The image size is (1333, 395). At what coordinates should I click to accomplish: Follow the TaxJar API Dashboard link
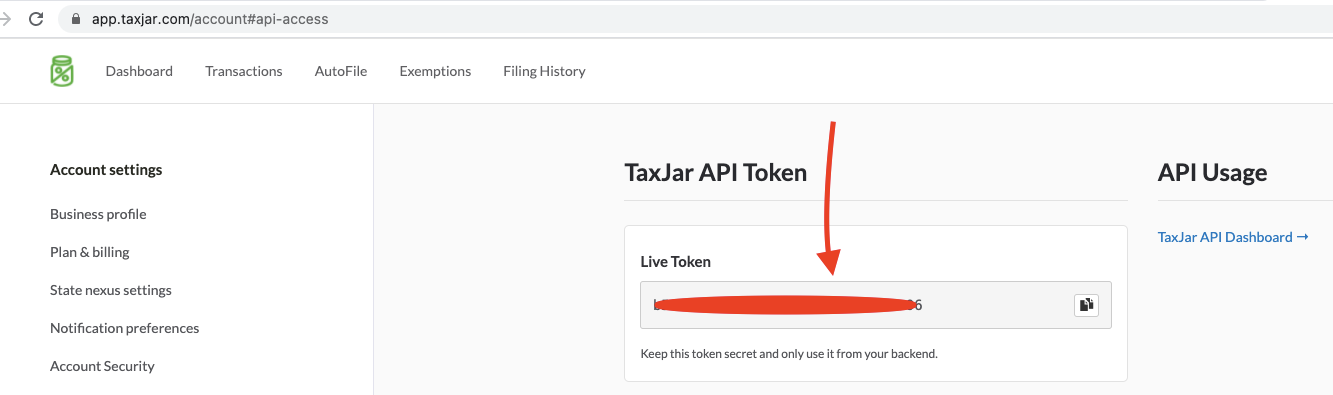click(x=1233, y=237)
